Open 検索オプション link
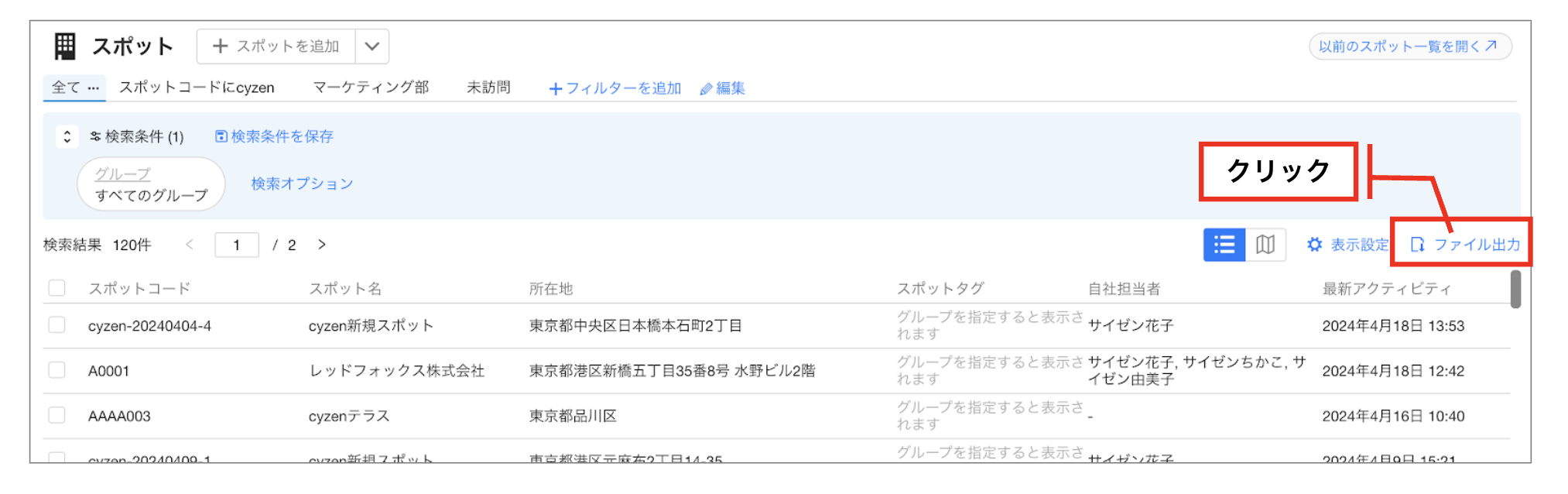1568x494 pixels. click(302, 184)
